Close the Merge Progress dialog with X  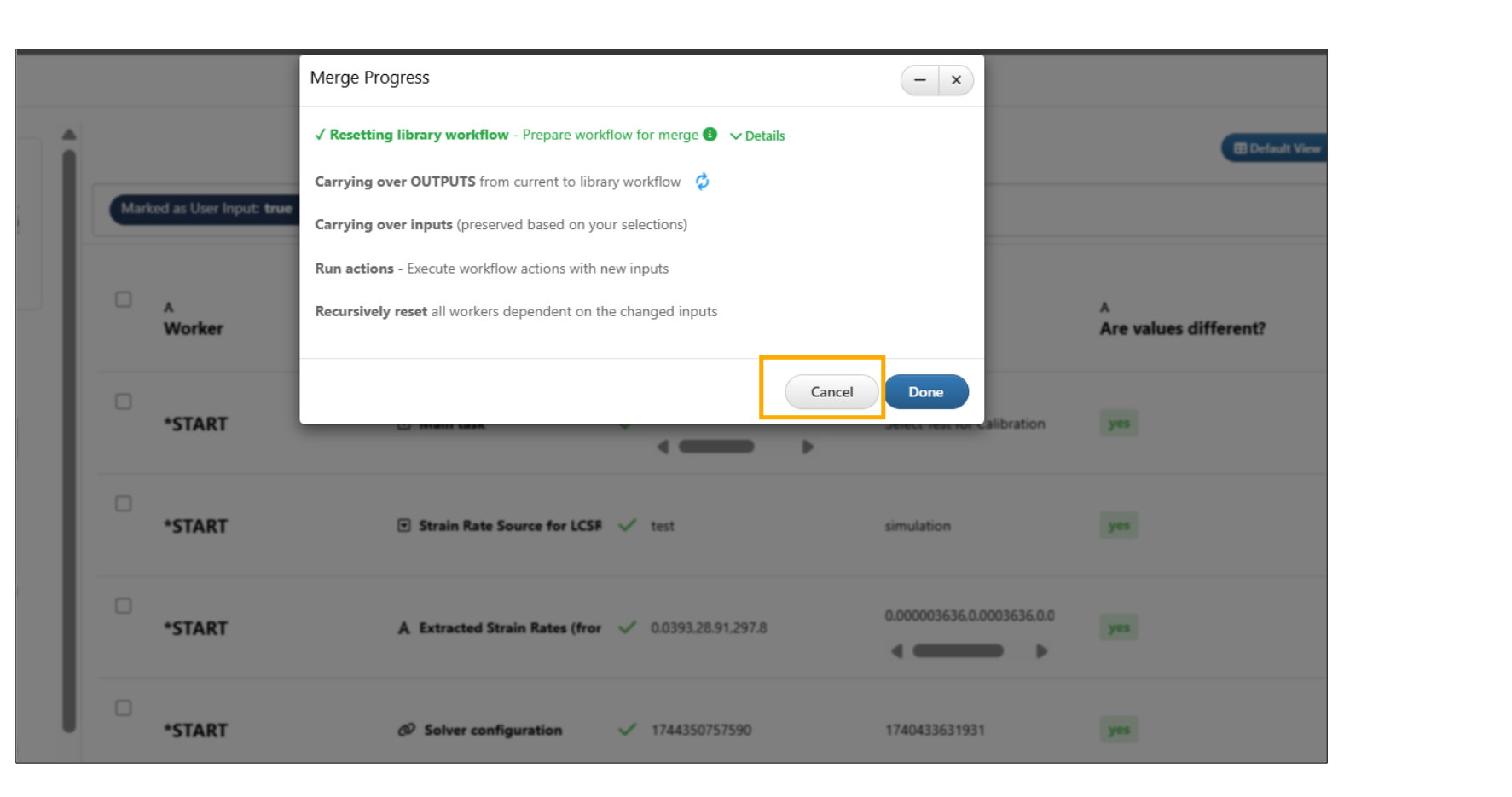tap(956, 80)
